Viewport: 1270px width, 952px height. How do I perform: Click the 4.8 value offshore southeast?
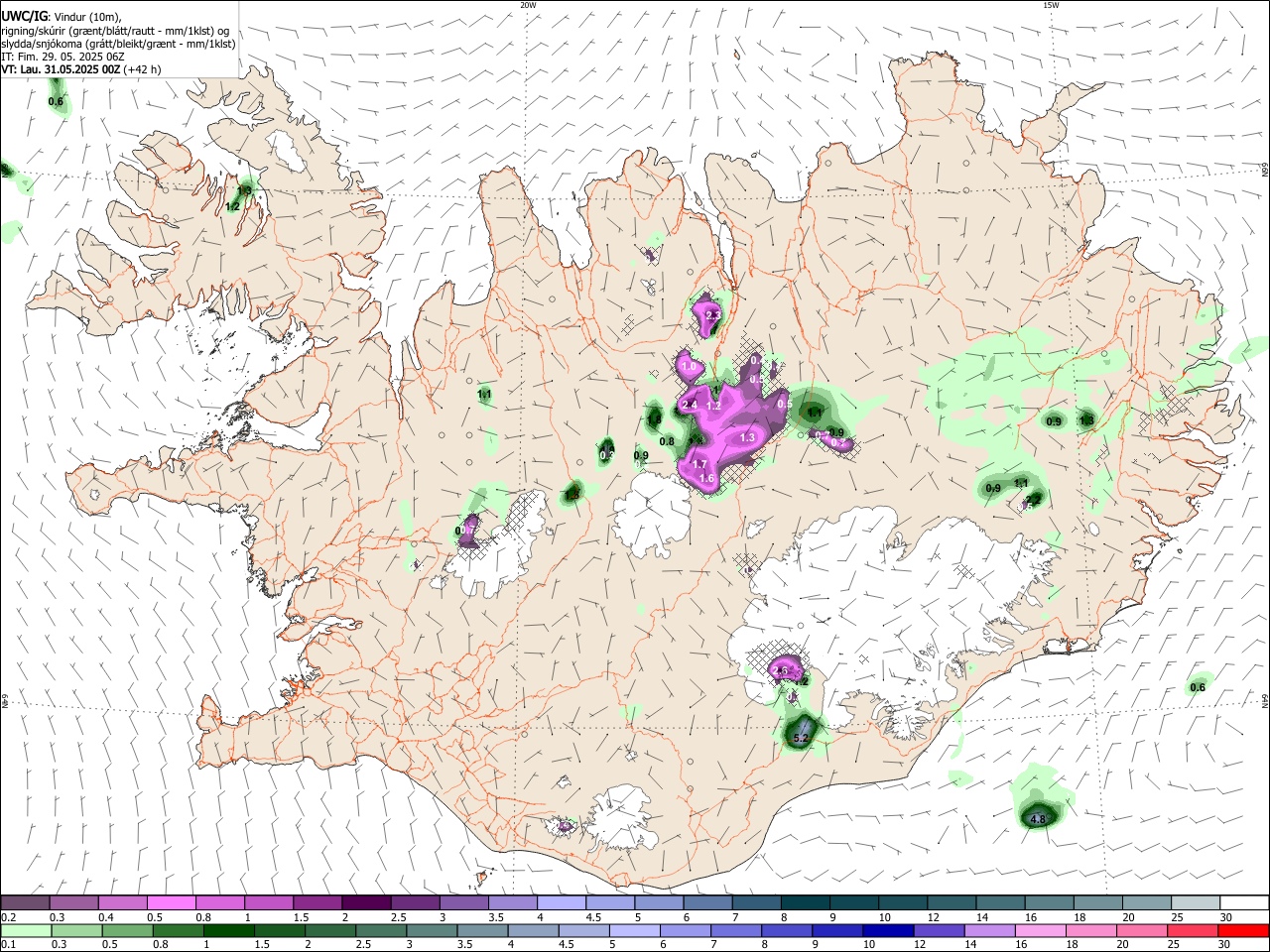point(1038,819)
